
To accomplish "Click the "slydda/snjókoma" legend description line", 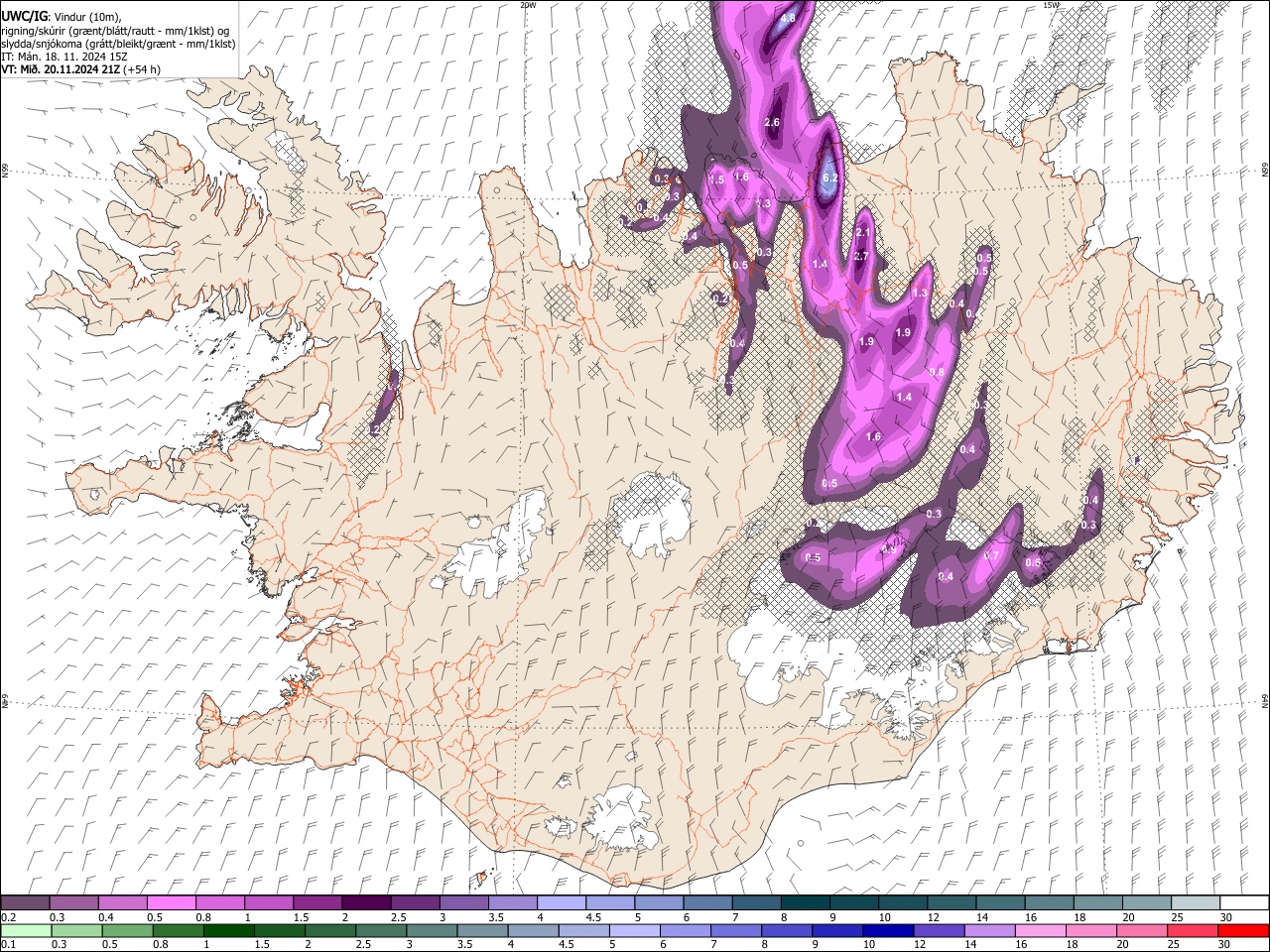I will [x=119, y=44].
